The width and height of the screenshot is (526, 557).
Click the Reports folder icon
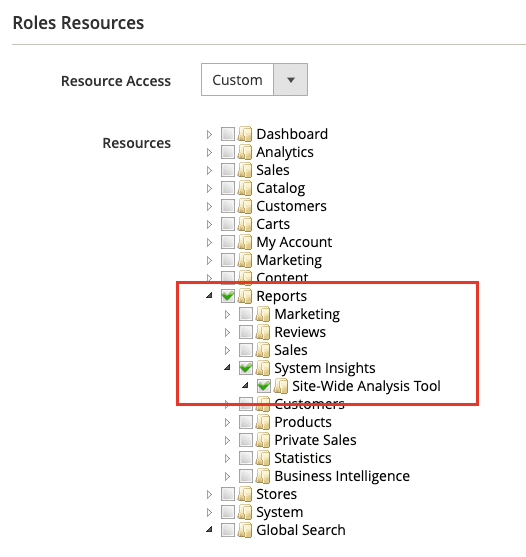tap(245, 296)
